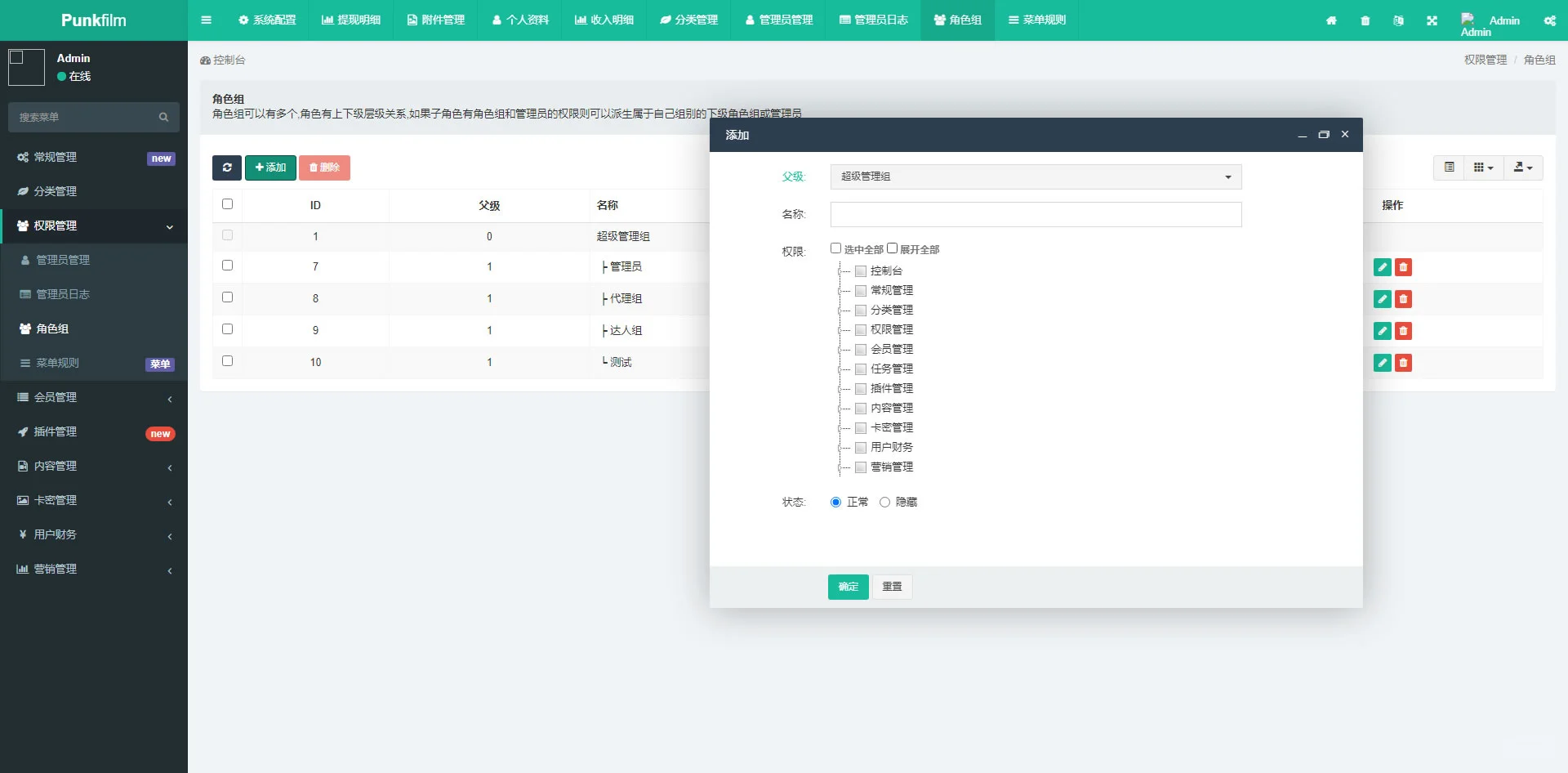Open the 父级 parent group dropdown

[1035, 176]
